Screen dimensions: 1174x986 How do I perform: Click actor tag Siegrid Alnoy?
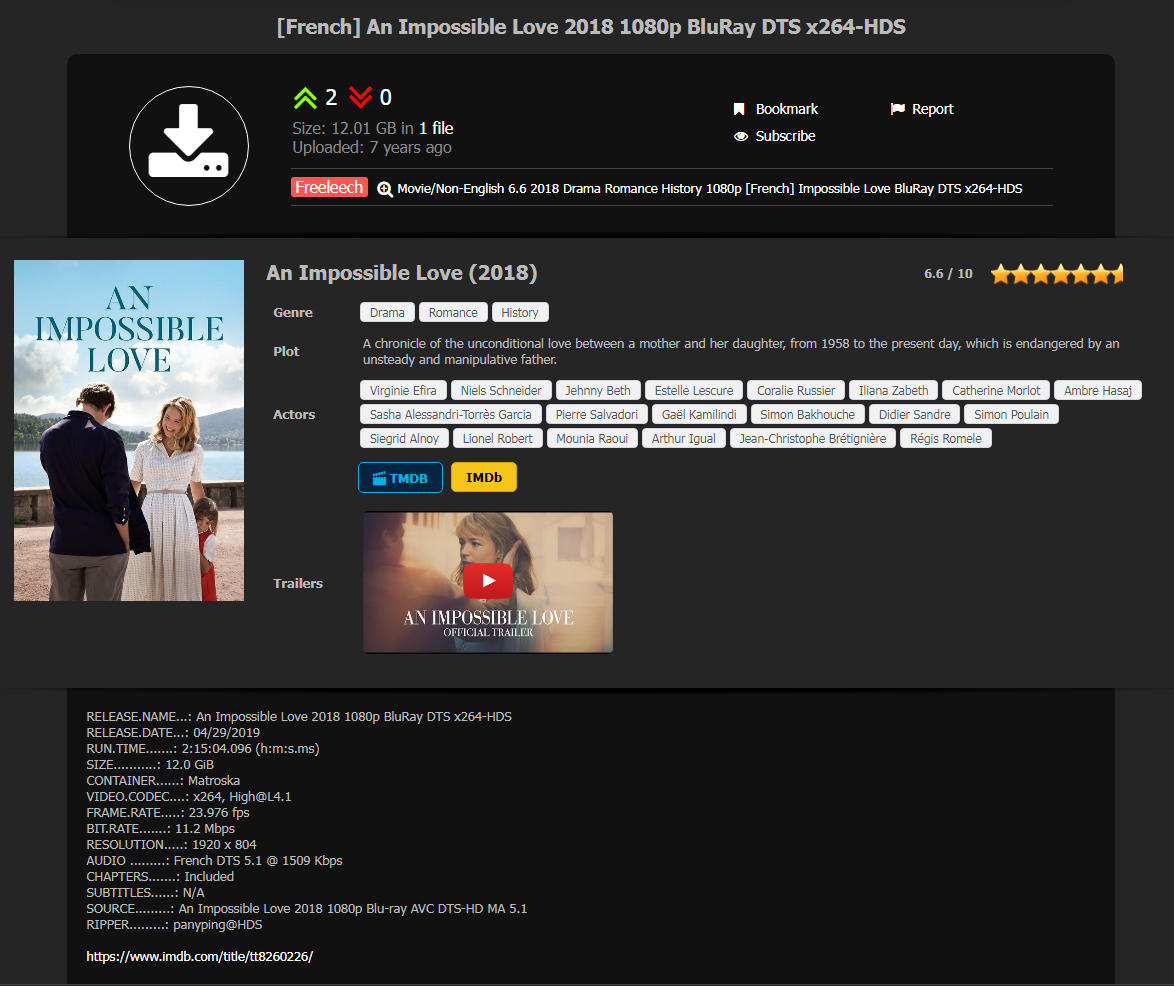[404, 438]
